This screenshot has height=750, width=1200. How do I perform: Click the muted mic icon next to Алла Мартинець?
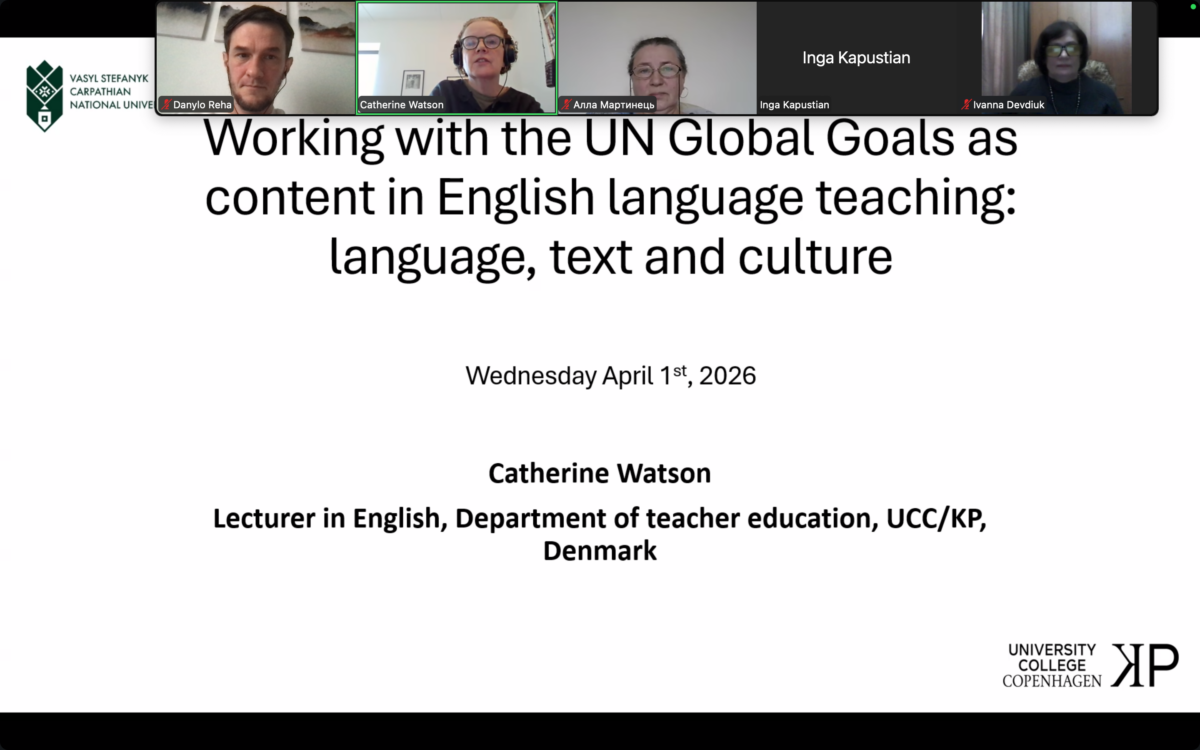click(x=566, y=105)
